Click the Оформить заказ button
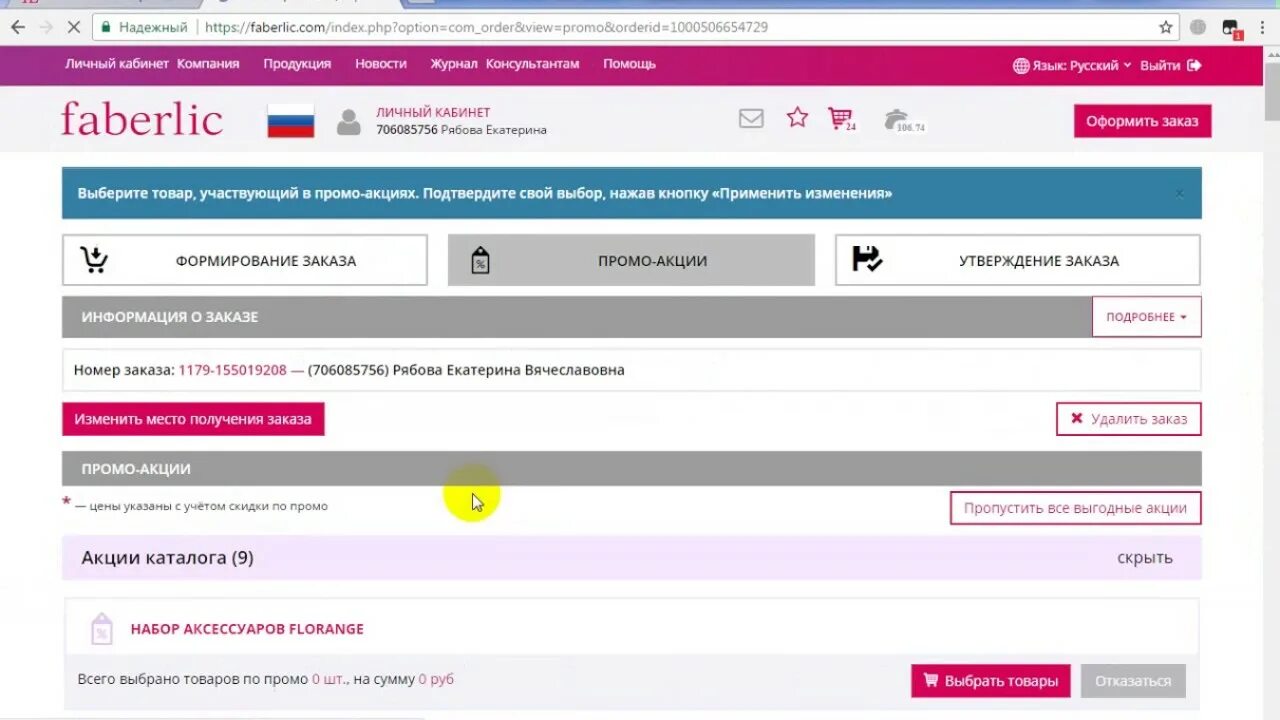The width and height of the screenshot is (1280, 720). (1142, 121)
